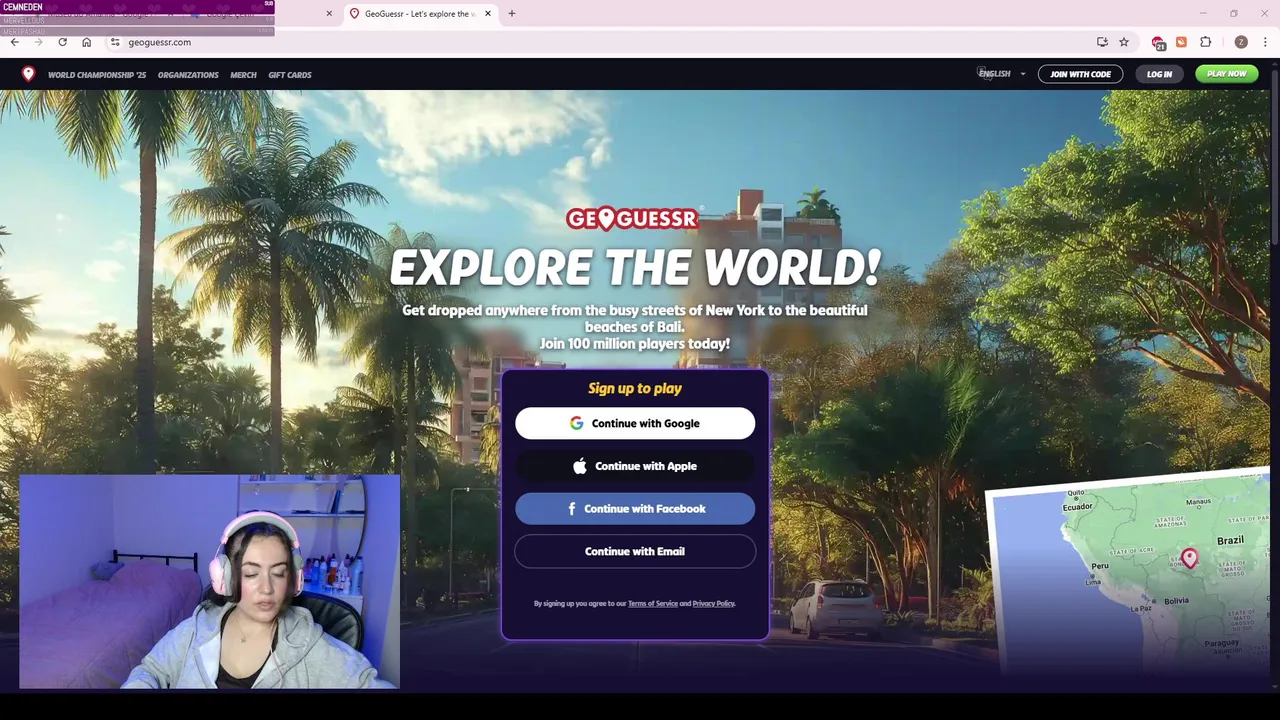
Task: Click the map preview showing South America
Action: 1128,570
